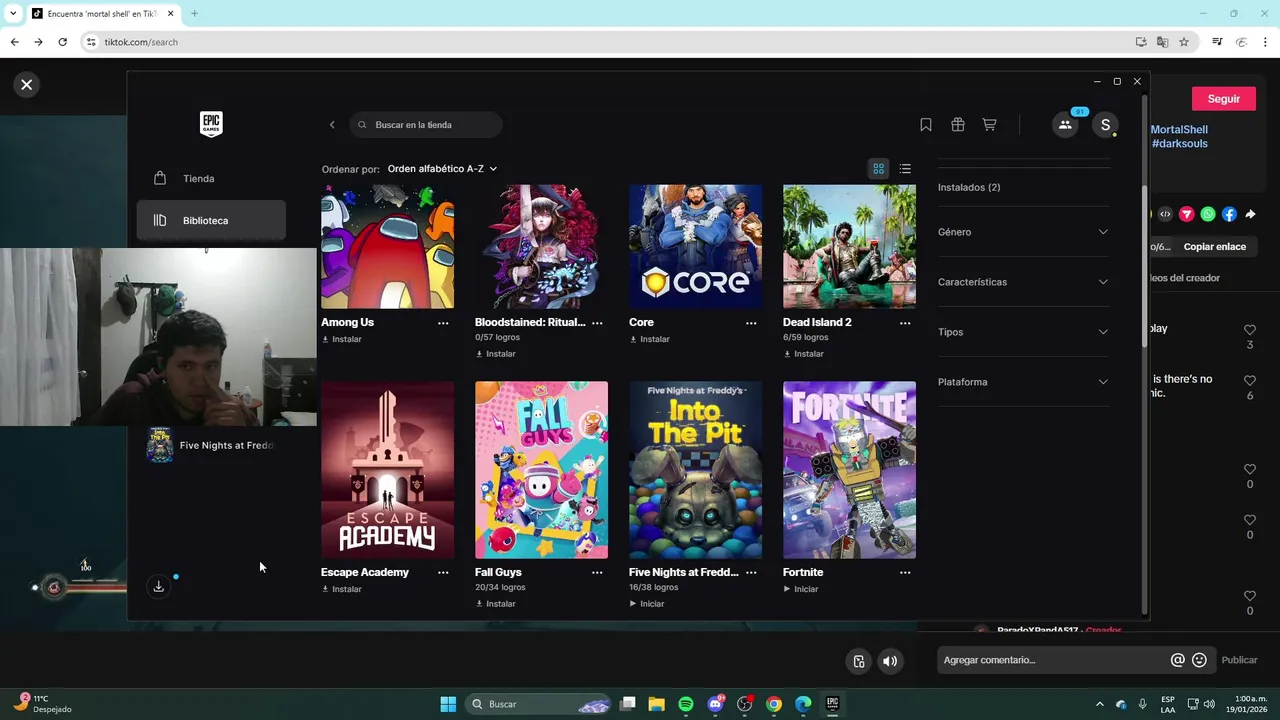The image size is (1280, 720).
Task: Close the TikTok video with X button
Action: click(x=27, y=85)
